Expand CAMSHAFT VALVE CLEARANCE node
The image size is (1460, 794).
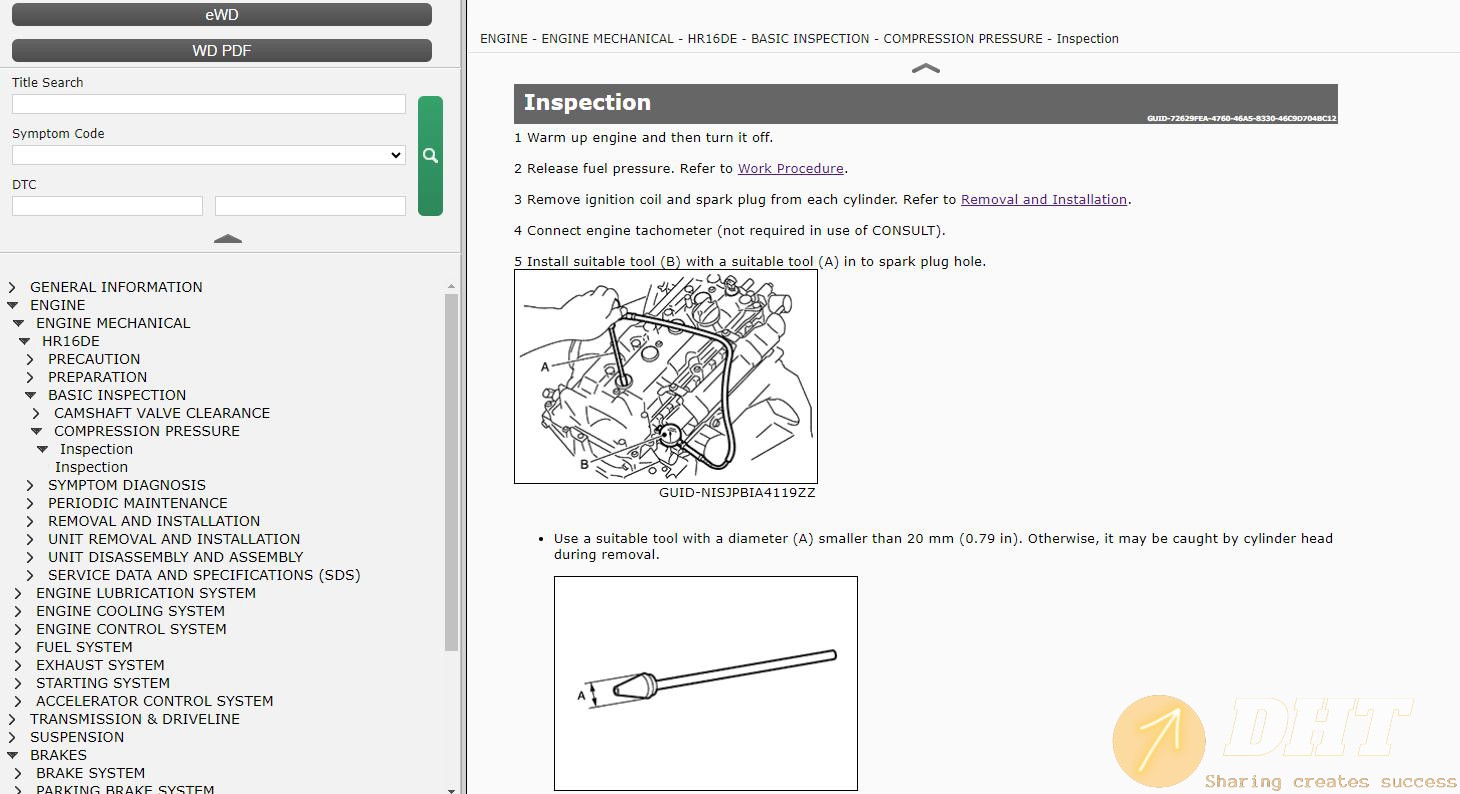click(x=37, y=413)
